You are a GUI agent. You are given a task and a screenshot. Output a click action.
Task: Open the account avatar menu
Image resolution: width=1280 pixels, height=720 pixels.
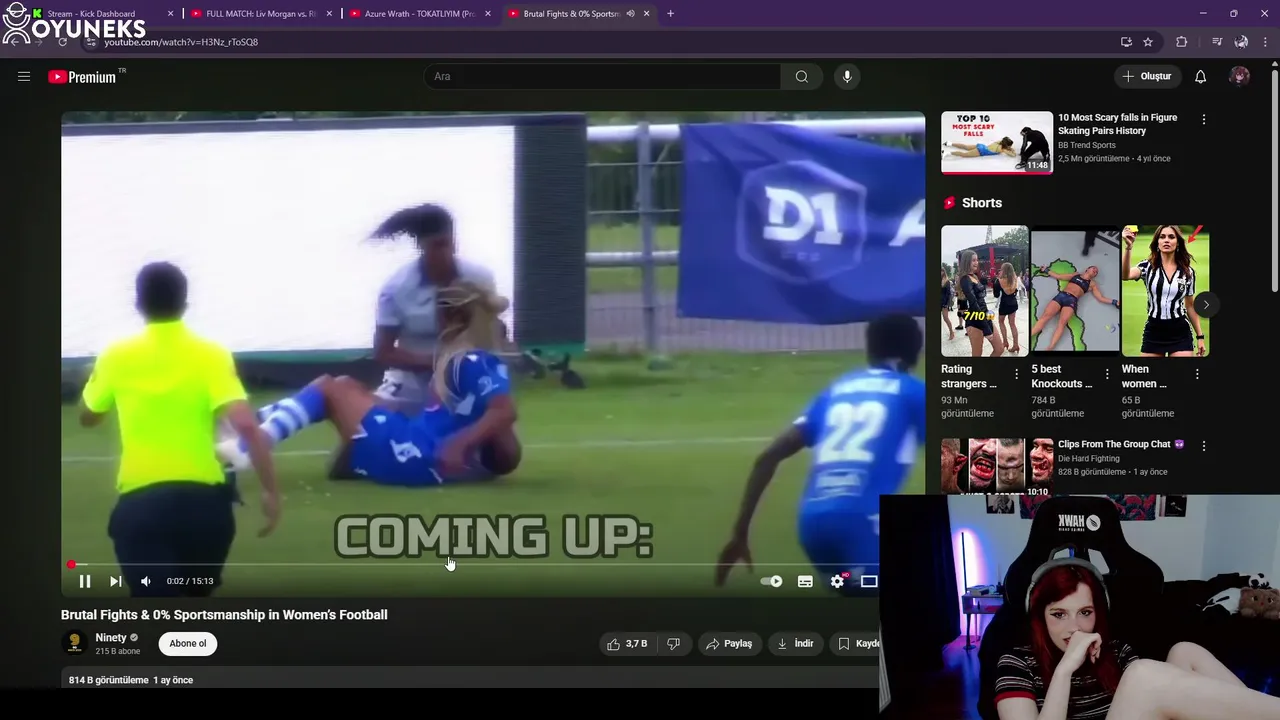point(1239,76)
